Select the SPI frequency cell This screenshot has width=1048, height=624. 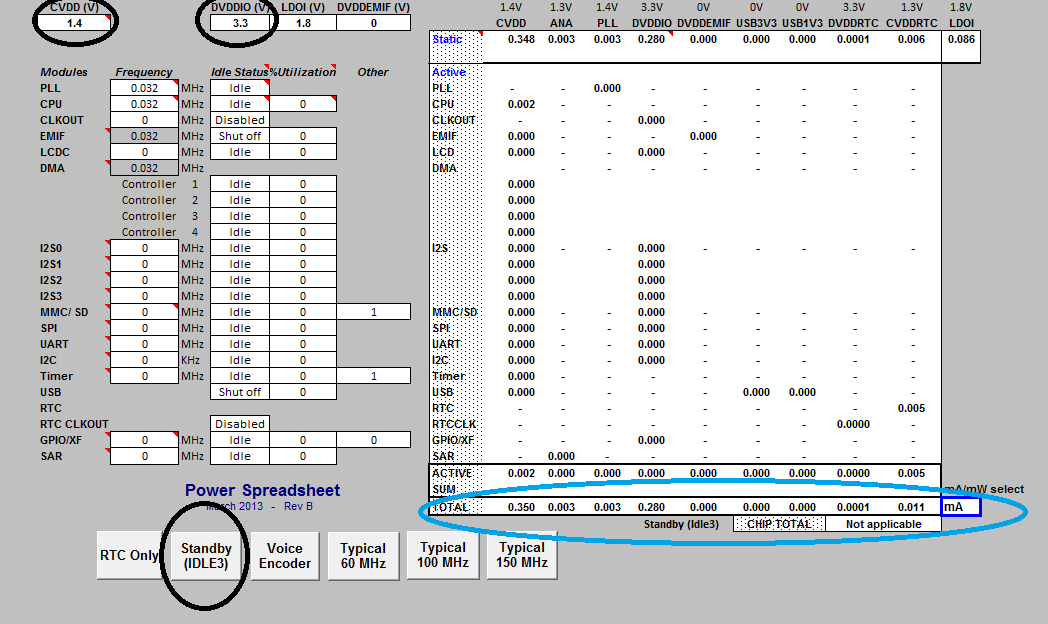(x=144, y=328)
